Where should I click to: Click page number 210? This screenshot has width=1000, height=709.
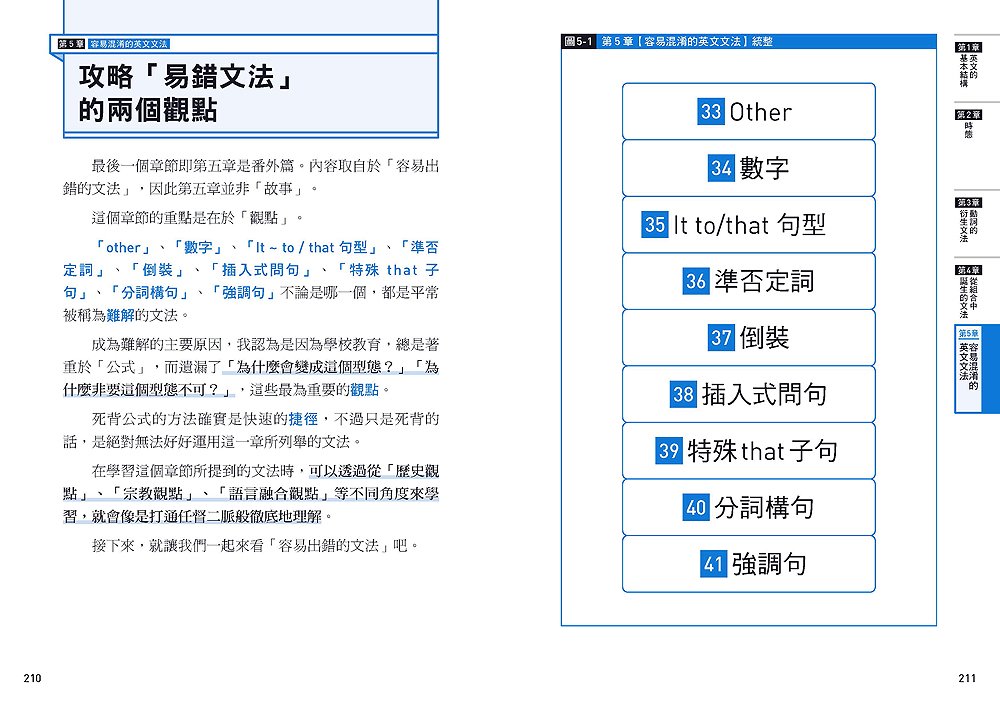pos(32,679)
